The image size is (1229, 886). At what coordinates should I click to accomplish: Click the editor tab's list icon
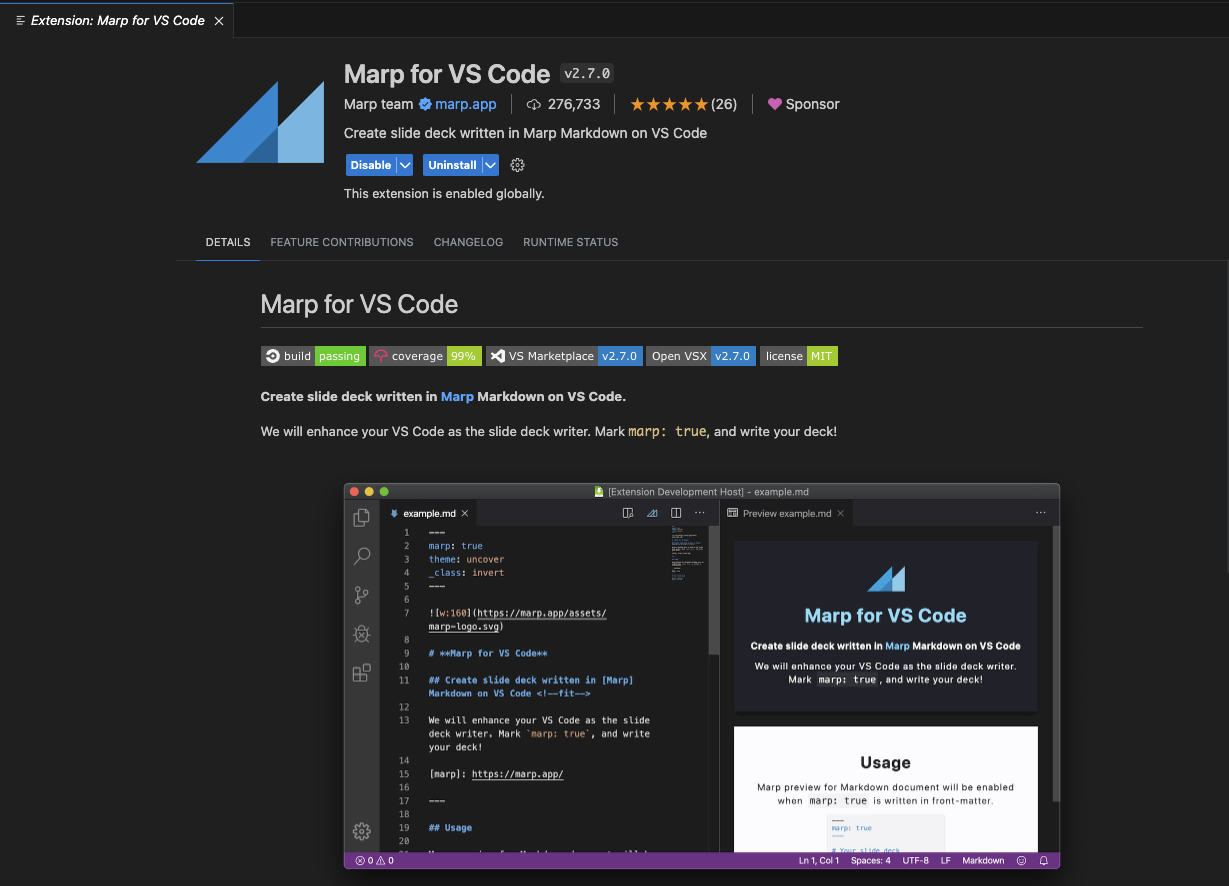tap(21, 20)
